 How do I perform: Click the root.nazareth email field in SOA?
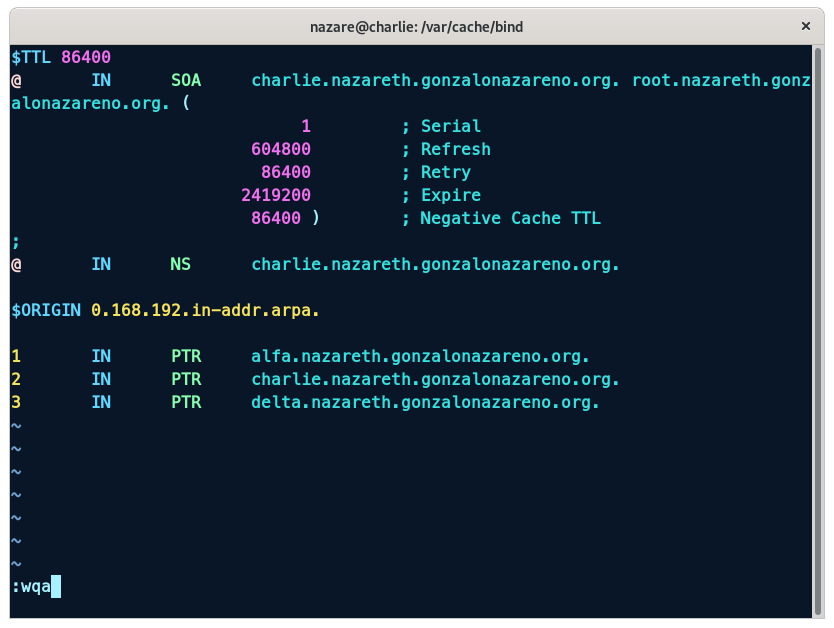coord(720,81)
